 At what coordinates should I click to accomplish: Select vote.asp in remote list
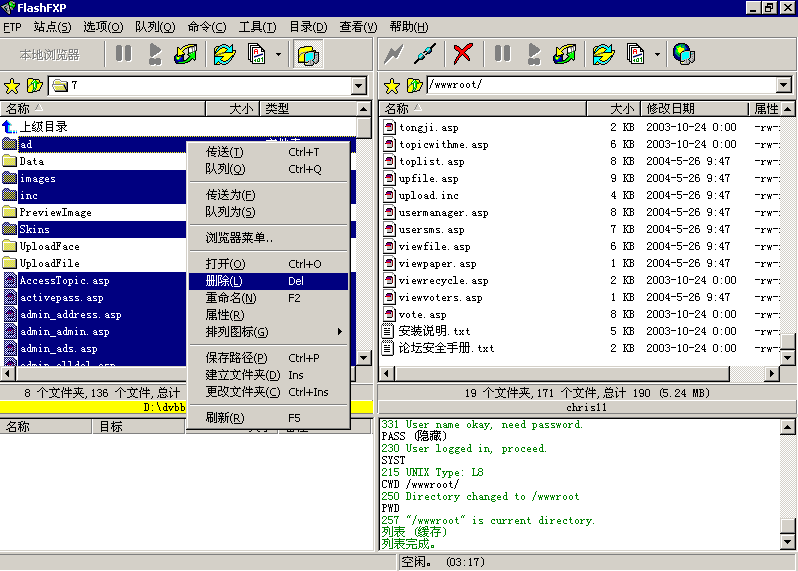[x=415, y=315]
